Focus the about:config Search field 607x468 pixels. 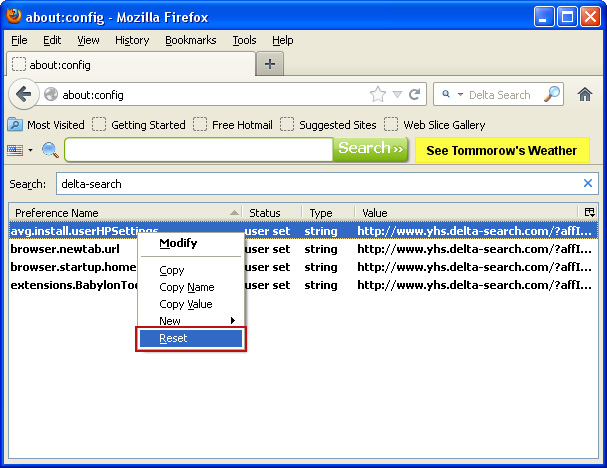(x=327, y=184)
